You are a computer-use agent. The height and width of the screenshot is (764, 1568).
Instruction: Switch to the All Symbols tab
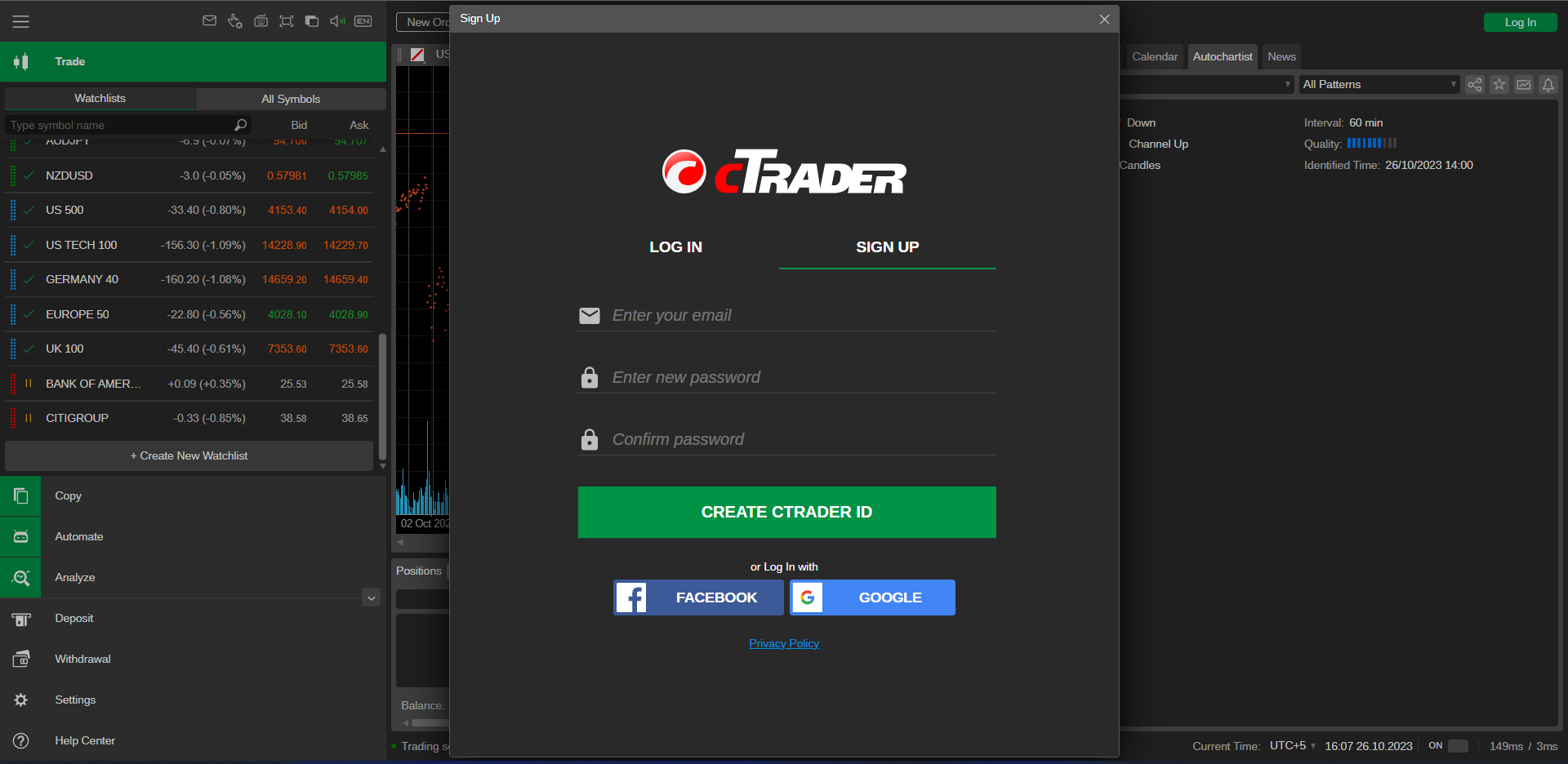click(x=291, y=99)
